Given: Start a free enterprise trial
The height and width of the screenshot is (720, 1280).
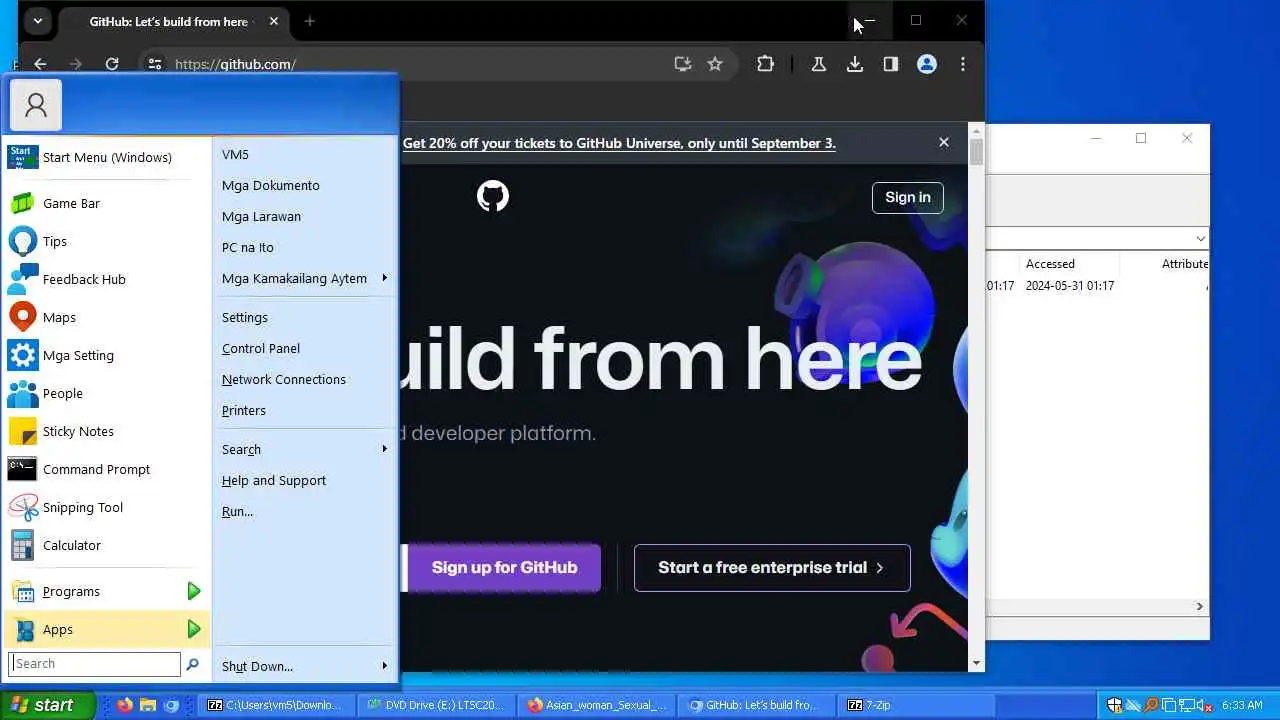Looking at the screenshot, I should tap(772, 567).
